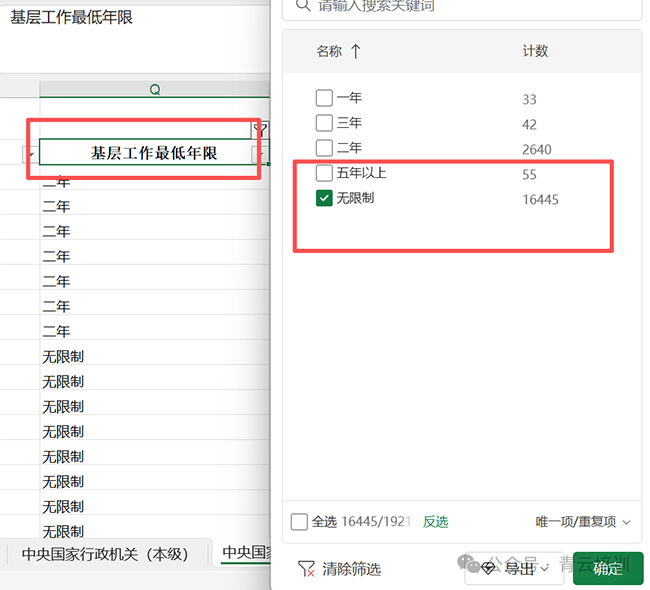Tick the 二年 filter option
This screenshot has height=590, width=650.
(324, 148)
